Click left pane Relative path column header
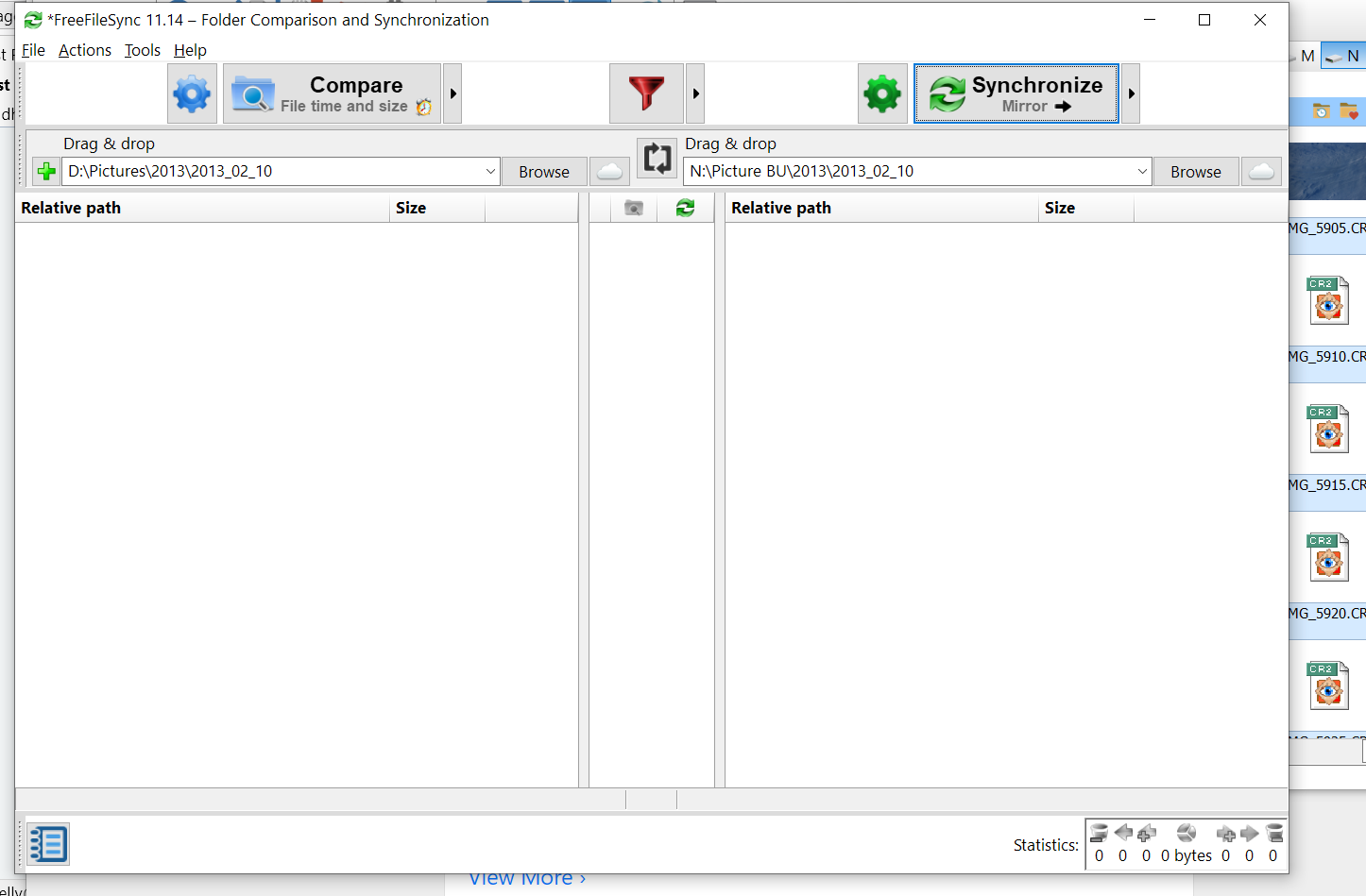Screen dimensions: 1366x896 202,208
